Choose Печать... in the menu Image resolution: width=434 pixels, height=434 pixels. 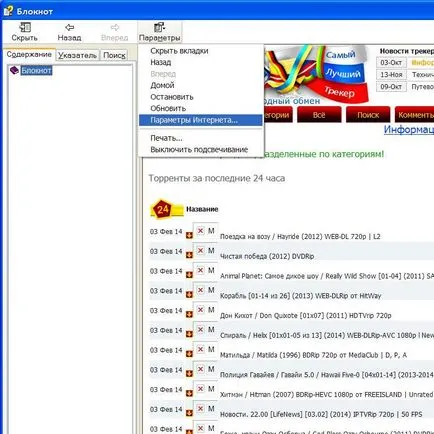[201, 138]
